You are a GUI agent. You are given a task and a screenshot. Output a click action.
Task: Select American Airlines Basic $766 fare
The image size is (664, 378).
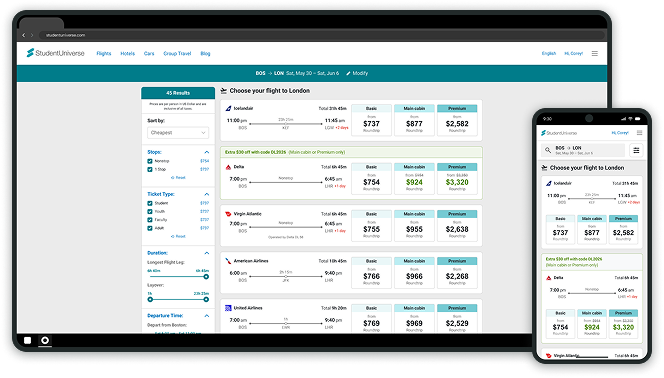click(x=371, y=273)
